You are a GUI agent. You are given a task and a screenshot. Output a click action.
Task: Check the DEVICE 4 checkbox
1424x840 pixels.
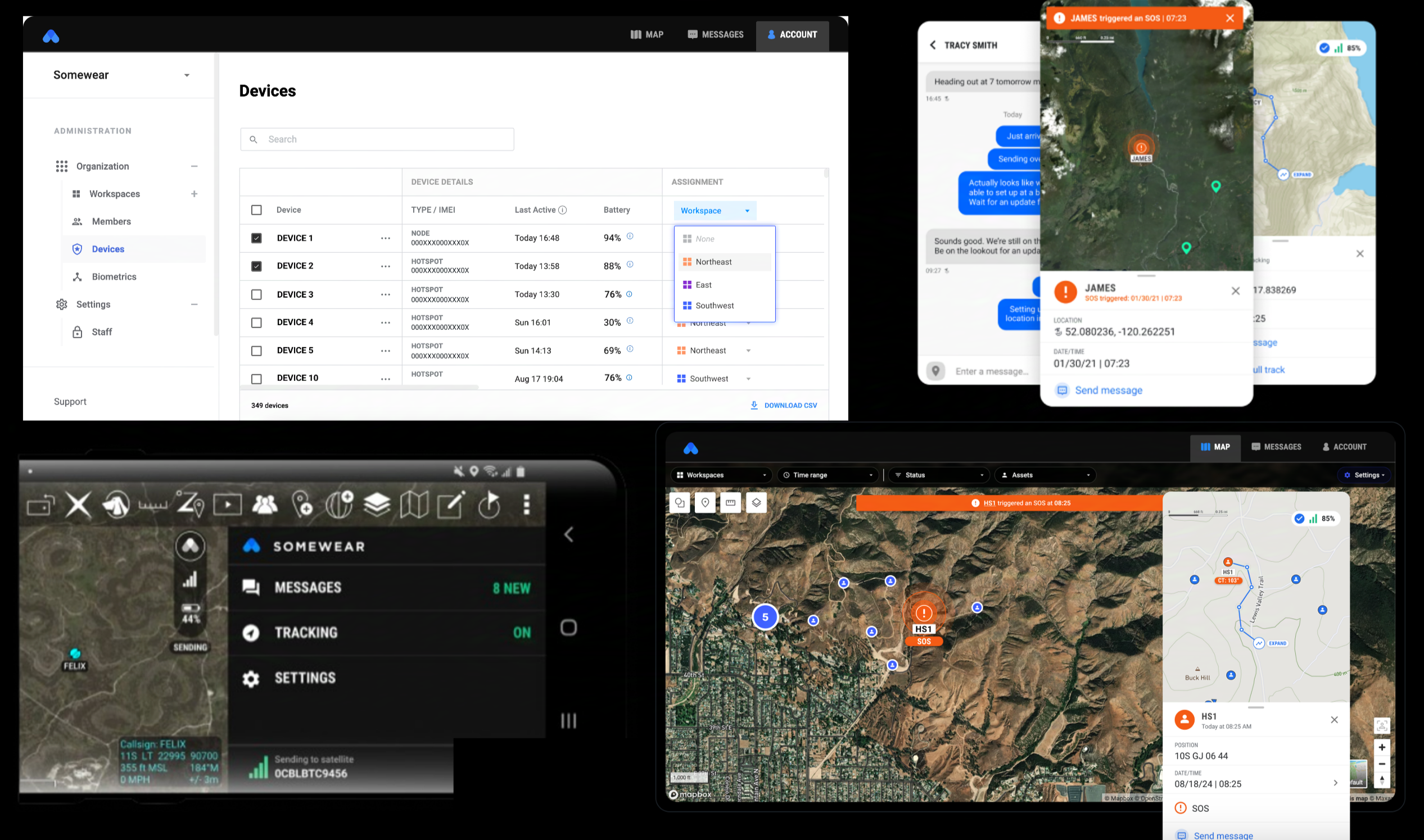click(256, 323)
